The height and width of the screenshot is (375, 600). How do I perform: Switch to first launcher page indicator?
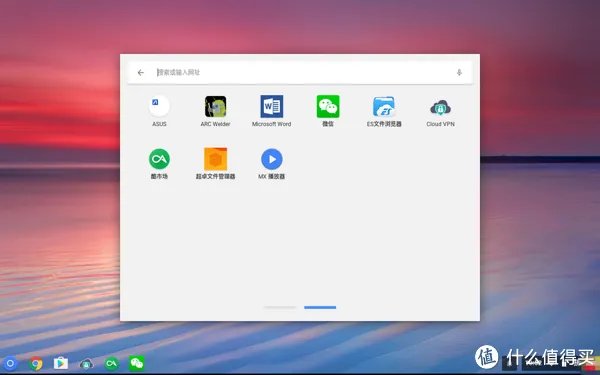(x=280, y=307)
